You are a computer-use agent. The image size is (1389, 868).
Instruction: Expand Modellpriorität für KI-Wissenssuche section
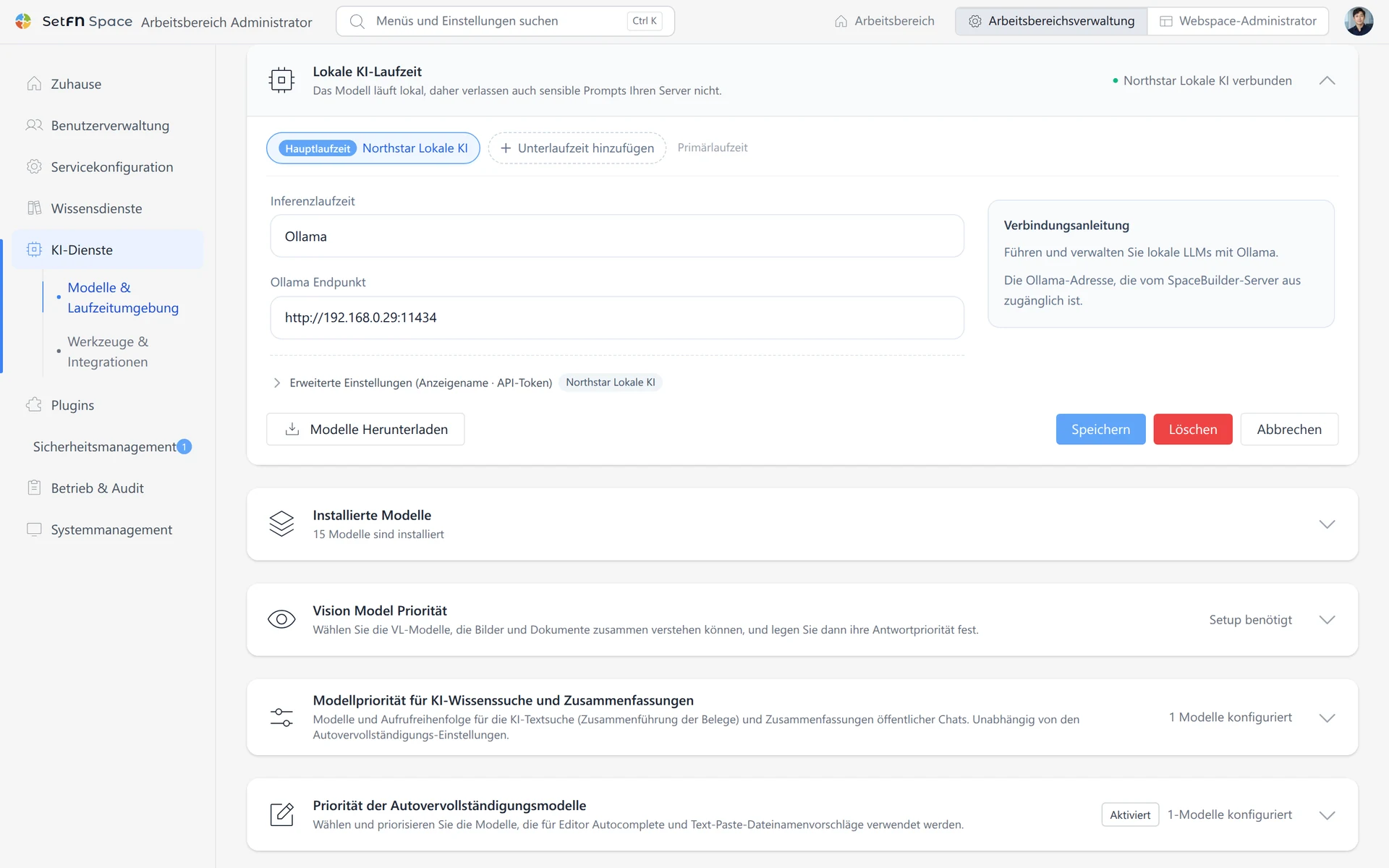(1327, 718)
